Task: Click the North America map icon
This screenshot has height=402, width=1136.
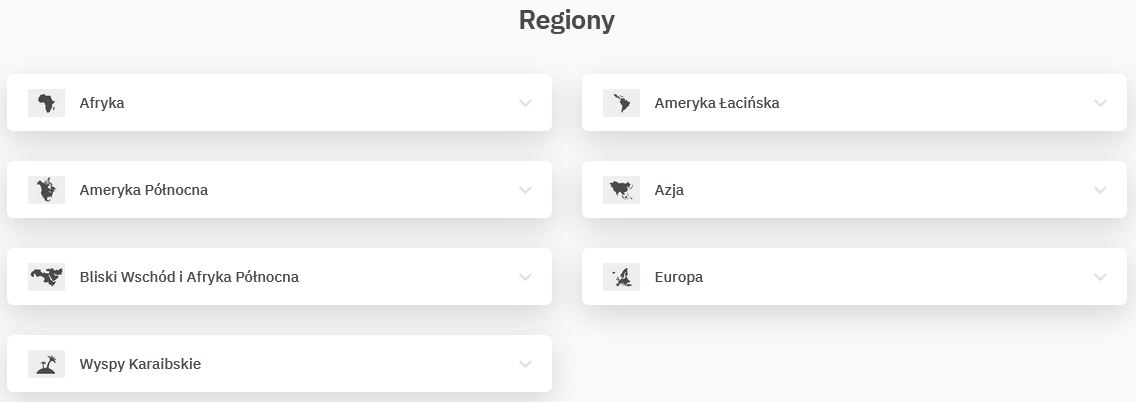Action: tap(46, 190)
